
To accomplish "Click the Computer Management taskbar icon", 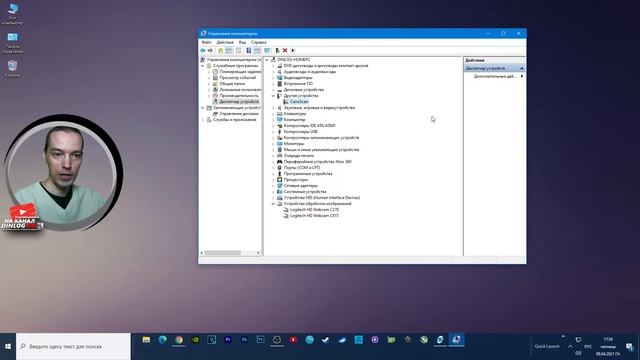I will coord(456,340).
